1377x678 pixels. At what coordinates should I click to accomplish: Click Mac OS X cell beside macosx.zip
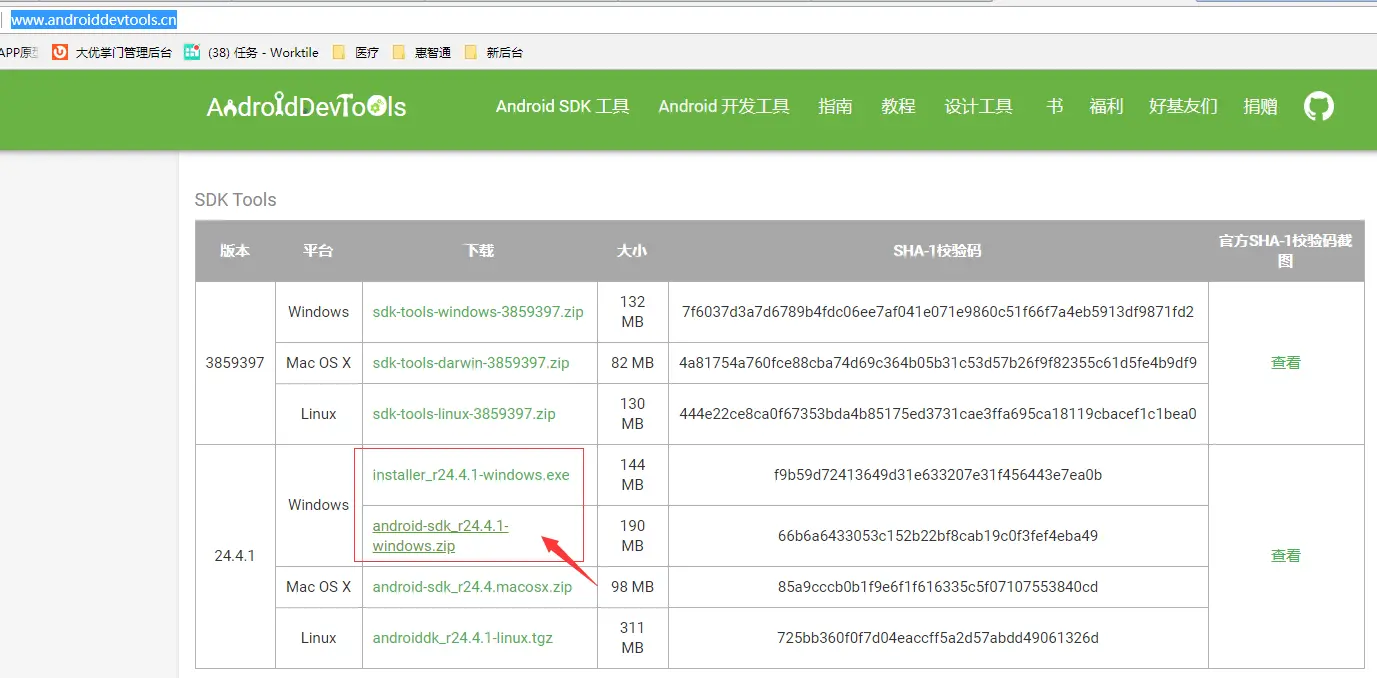[x=318, y=587]
